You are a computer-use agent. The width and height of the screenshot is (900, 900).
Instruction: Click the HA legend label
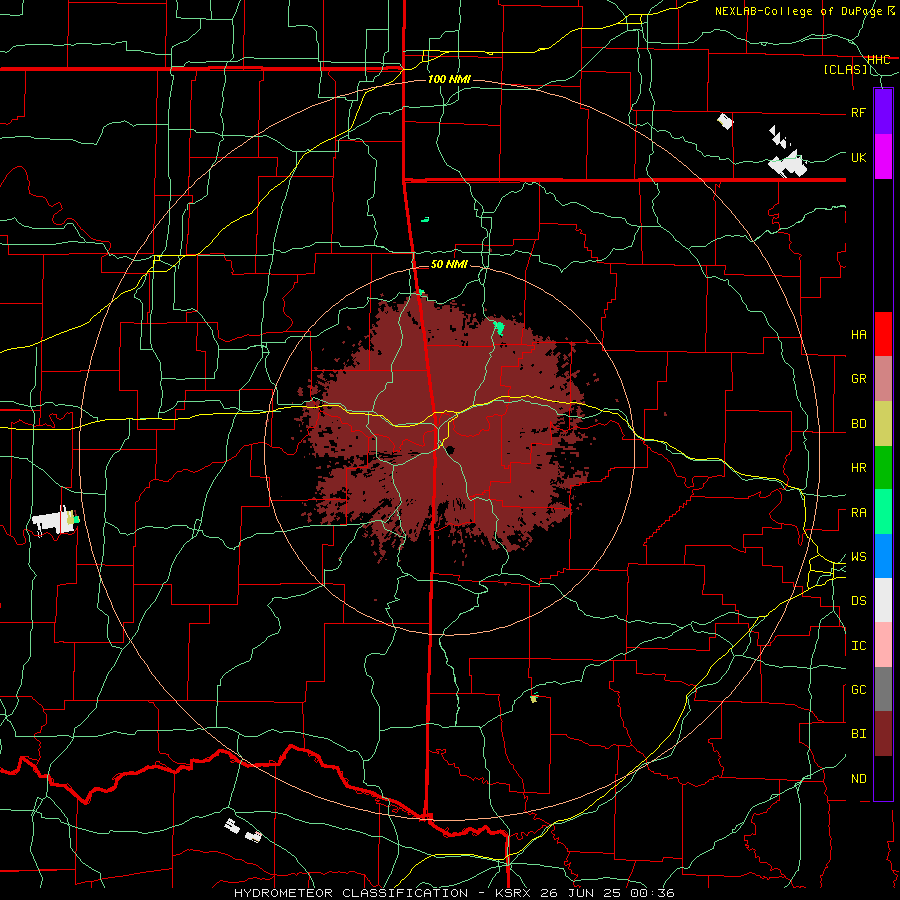click(859, 334)
